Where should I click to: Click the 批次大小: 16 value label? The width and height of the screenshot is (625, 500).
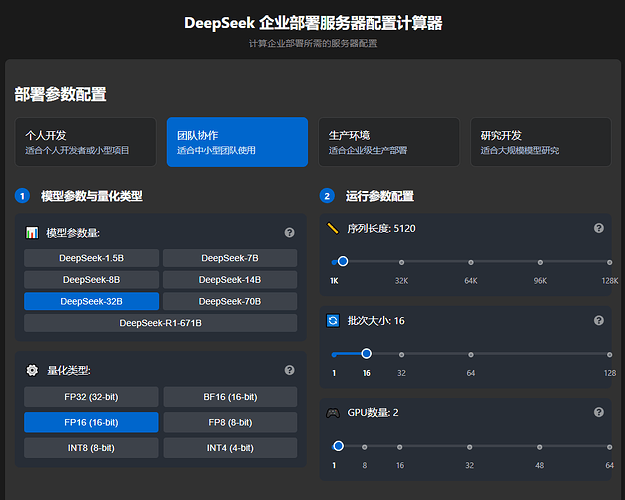pyautogui.click(x=376, y=321)
